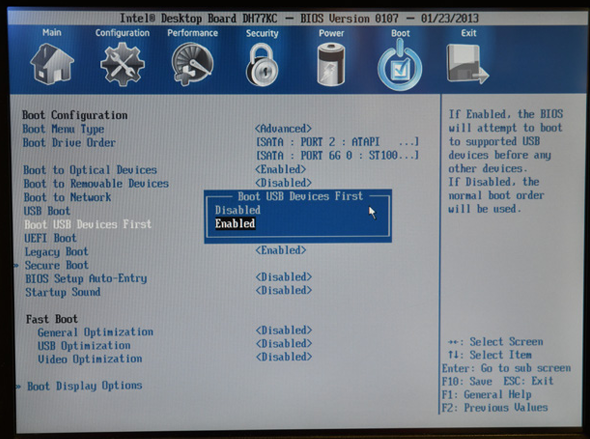Open the Security padlock icon
The width and height of the screenshot is (590, 439).
(x=262, y=65)
